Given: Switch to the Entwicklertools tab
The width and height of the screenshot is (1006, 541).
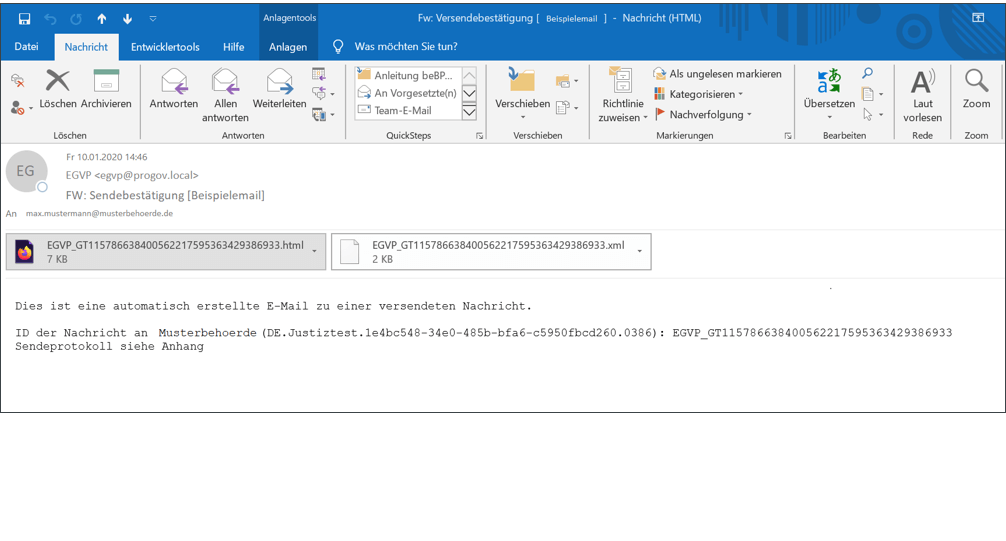Looking at the screenshot, I should pyautogui.click(x=165, y=47).
